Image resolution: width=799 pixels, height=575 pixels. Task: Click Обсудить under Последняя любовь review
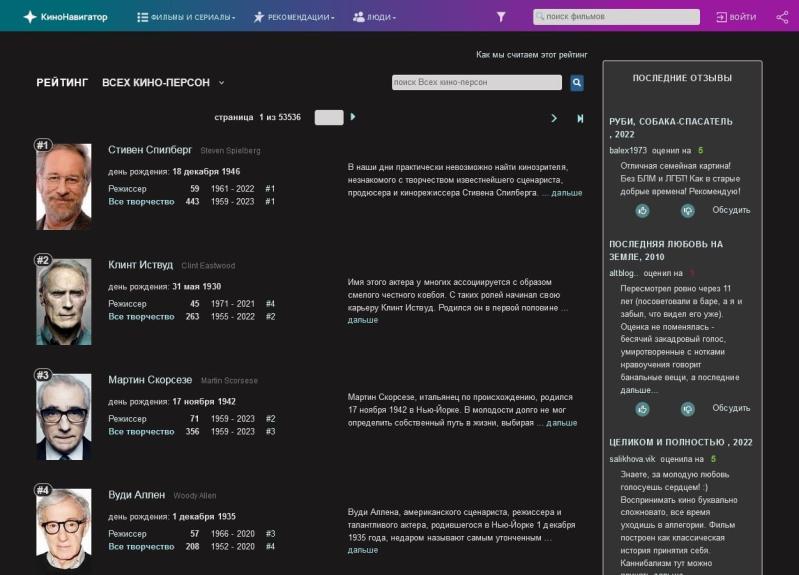[731, 408]
